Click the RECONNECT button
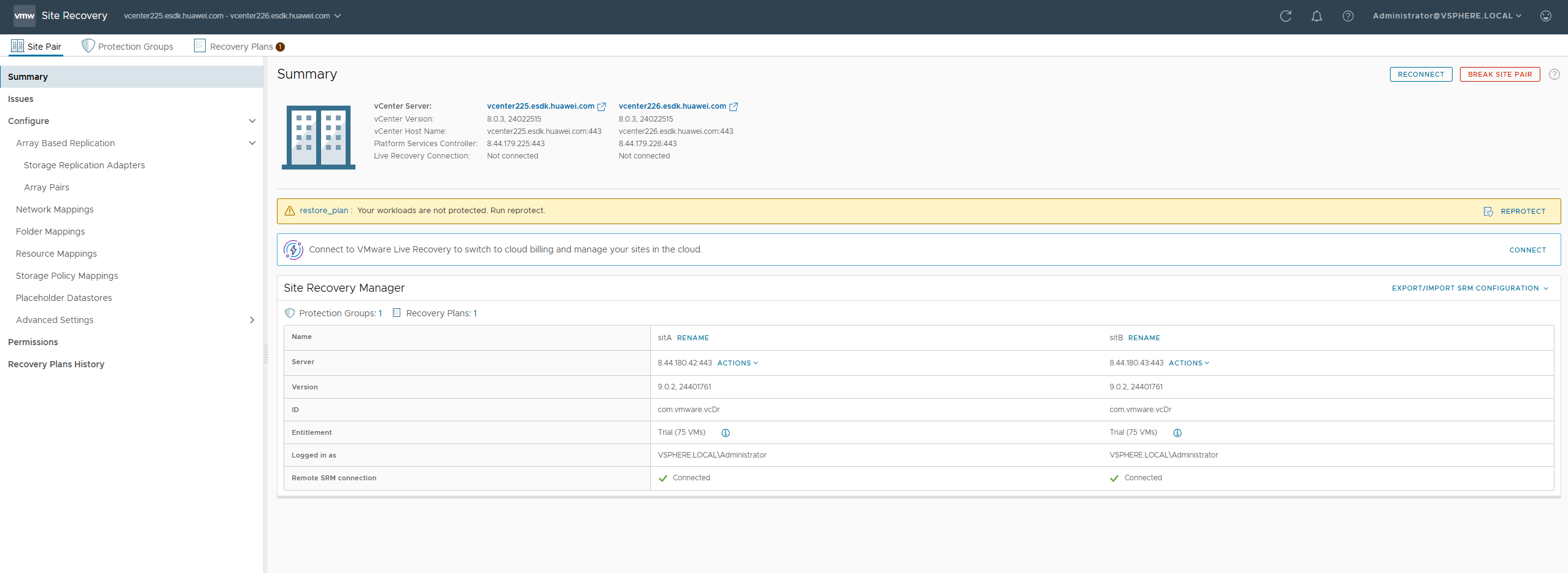 tap(1421, 74)
